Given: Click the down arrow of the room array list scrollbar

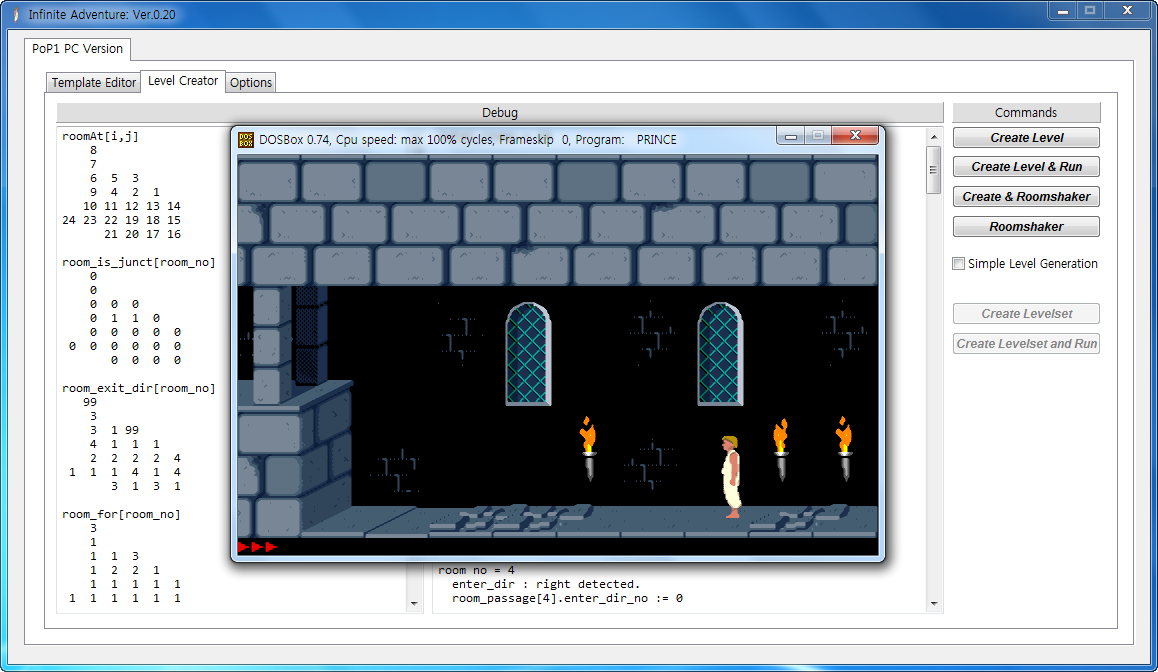Looking at the screenshot, I should pyautogui.click(x=414, y=604).
